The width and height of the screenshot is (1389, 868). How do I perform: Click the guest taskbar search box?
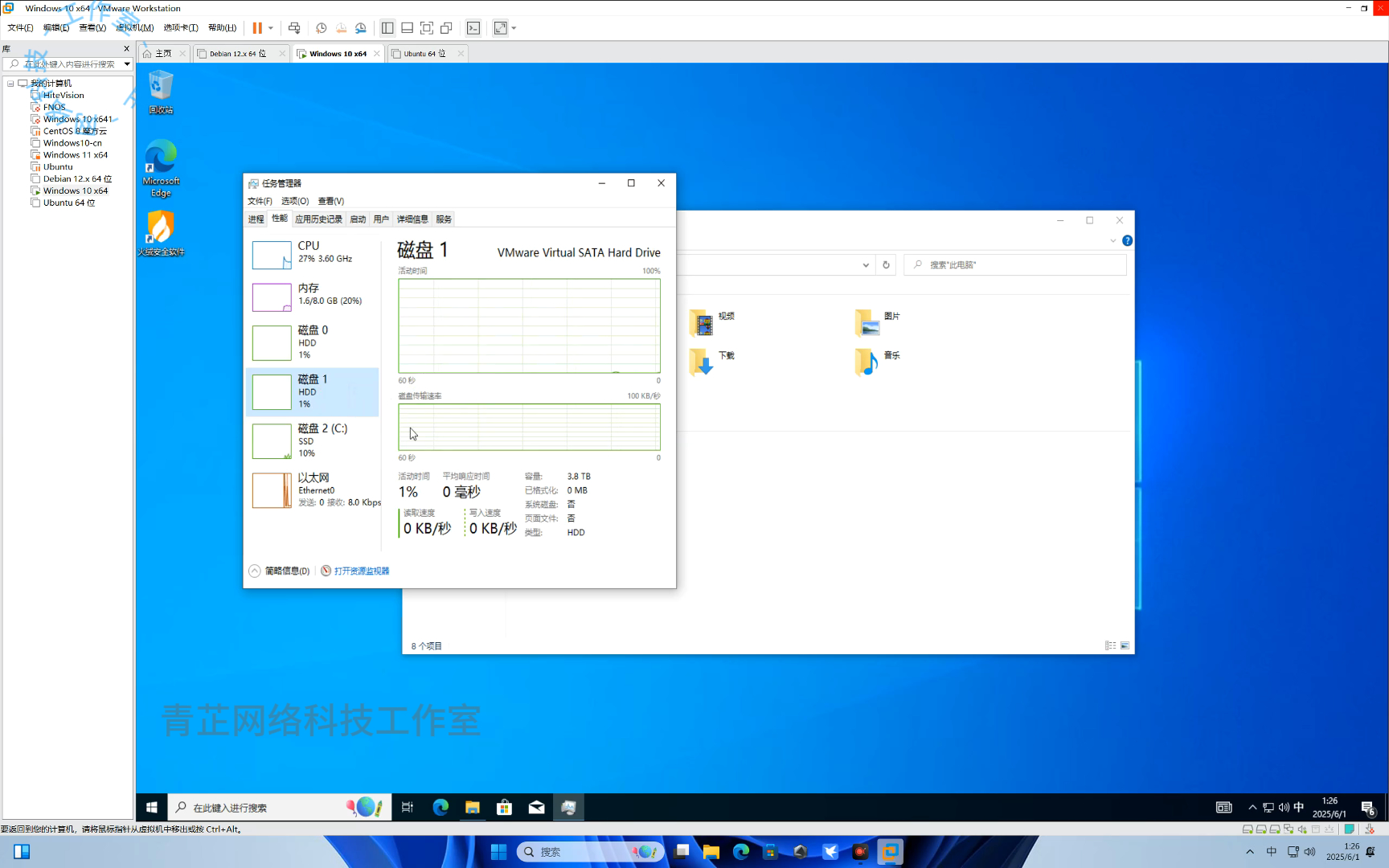click(x=280, y=808)
